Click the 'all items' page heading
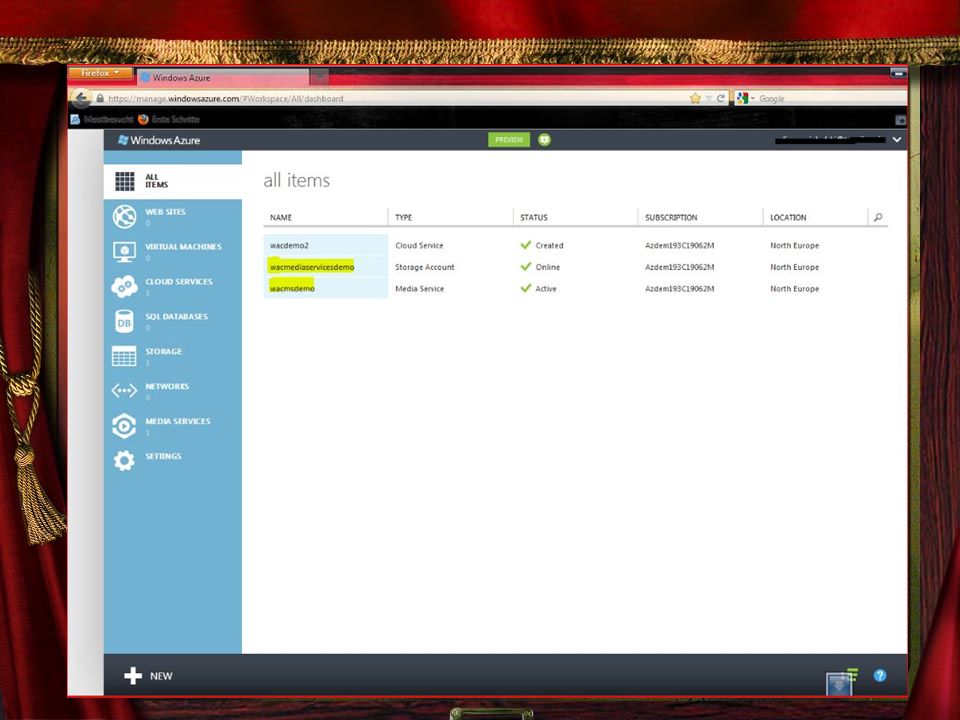 pyautogui.click(x=296, y=180)
